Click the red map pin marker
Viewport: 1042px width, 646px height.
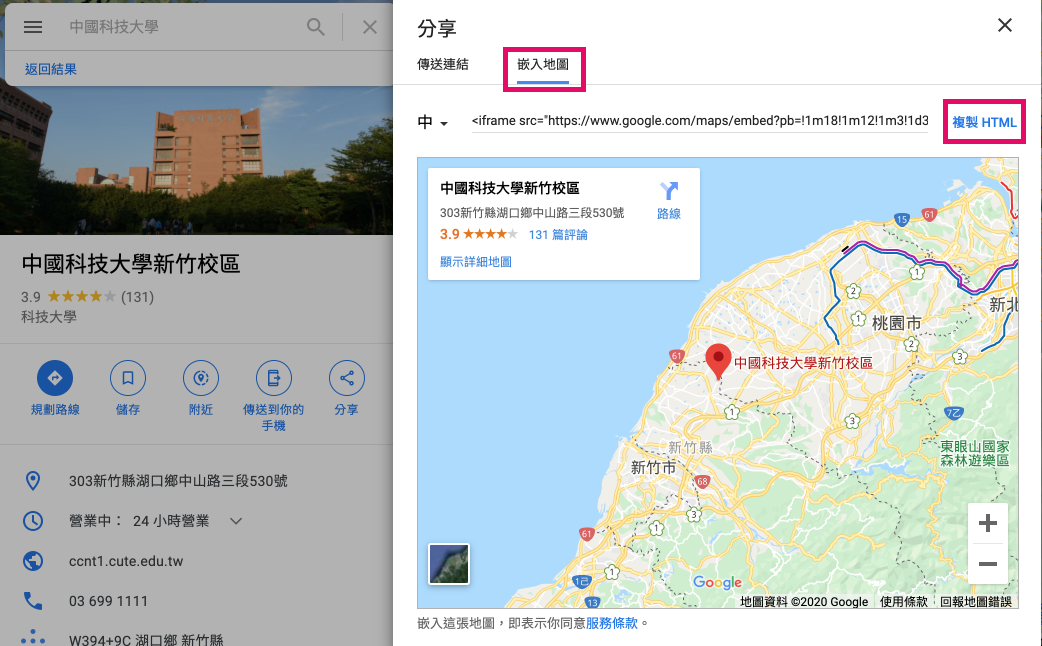(718, 361)
